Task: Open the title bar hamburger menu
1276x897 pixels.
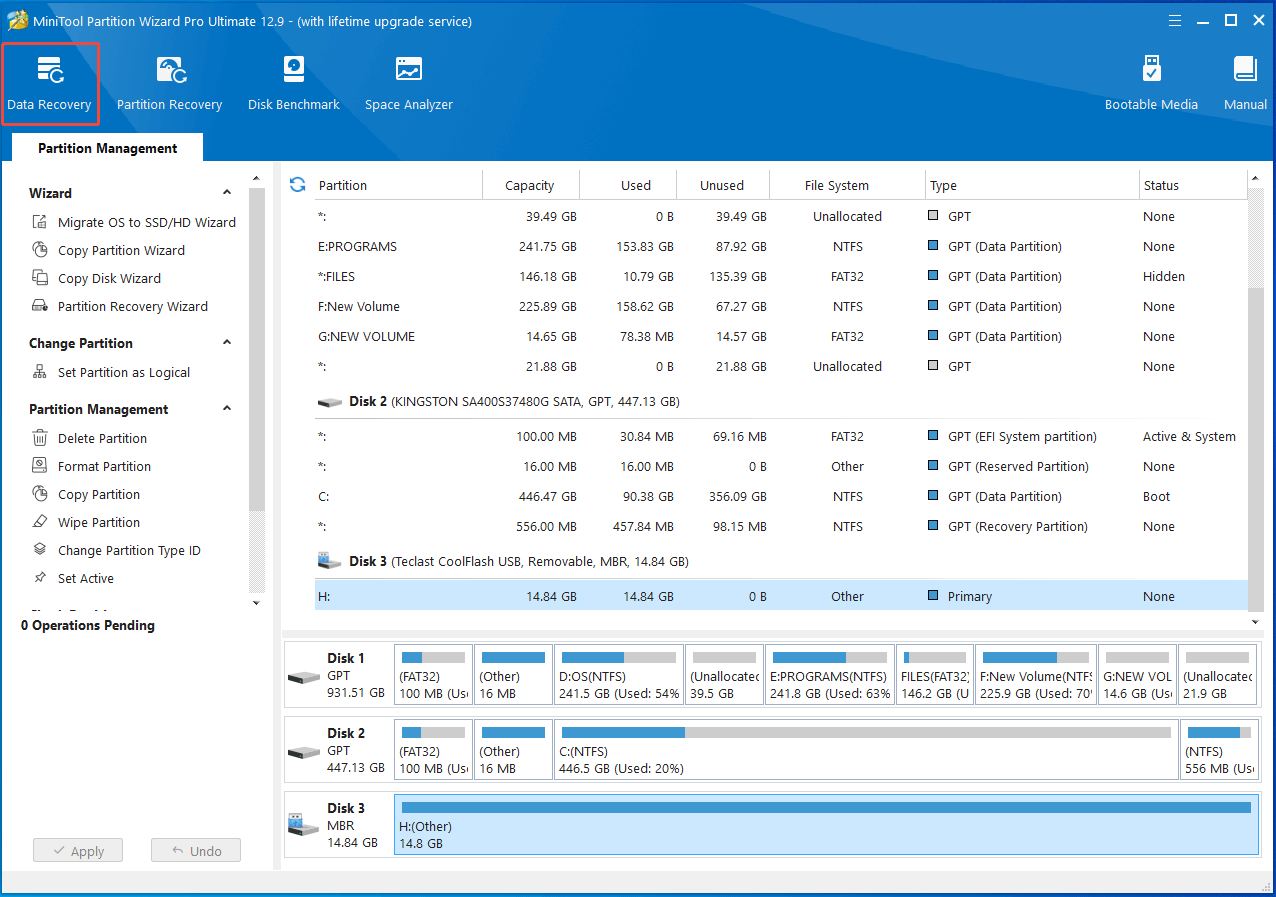Action: click(x=1175, y=20)
